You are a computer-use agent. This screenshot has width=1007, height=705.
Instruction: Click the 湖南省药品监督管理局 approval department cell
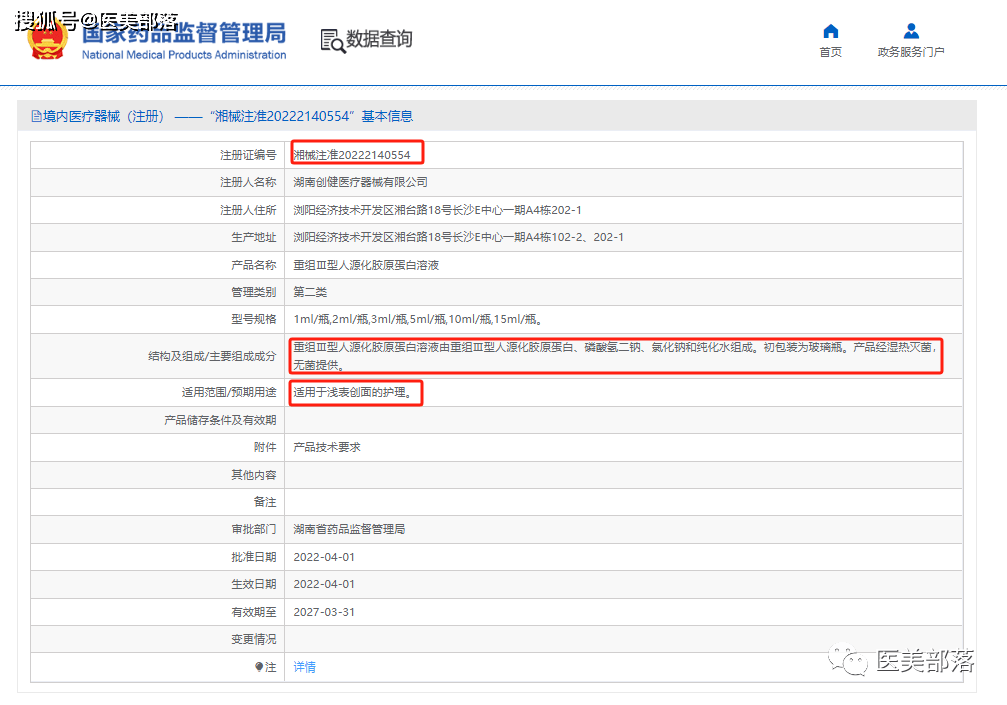pyautogui.click(x=349, y=529)
